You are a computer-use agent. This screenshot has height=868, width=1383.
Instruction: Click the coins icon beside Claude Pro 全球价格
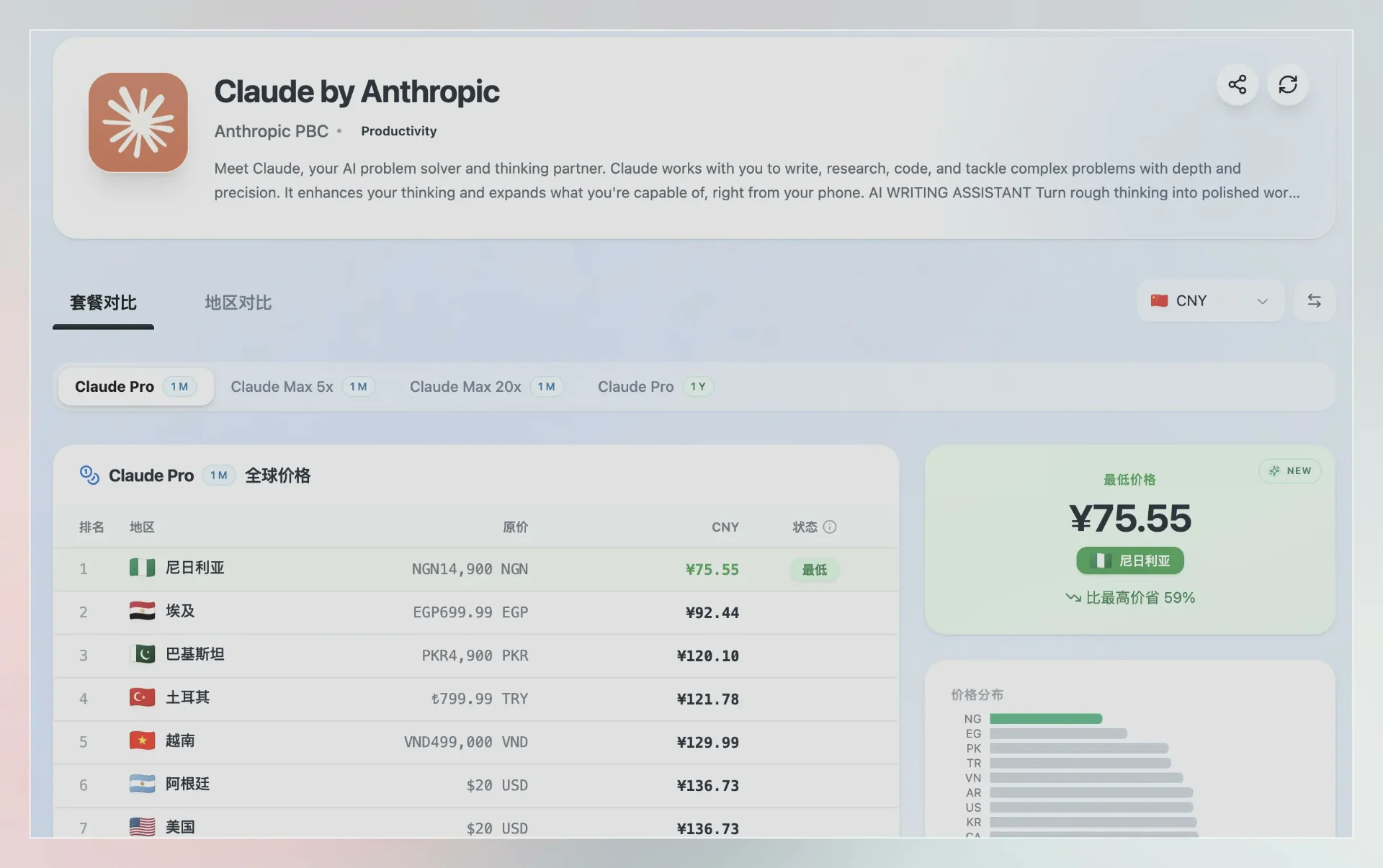pos(89,475)
